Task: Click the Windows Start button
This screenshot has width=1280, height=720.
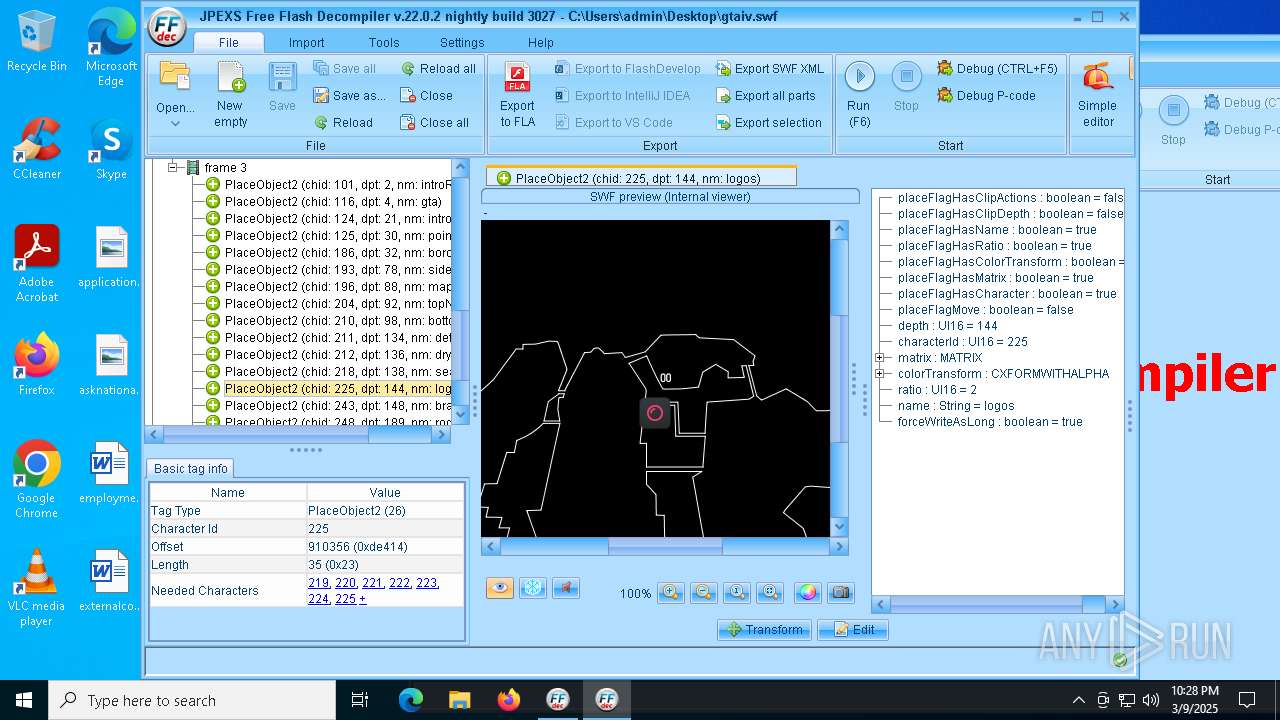Action: (x=24, y=700)
